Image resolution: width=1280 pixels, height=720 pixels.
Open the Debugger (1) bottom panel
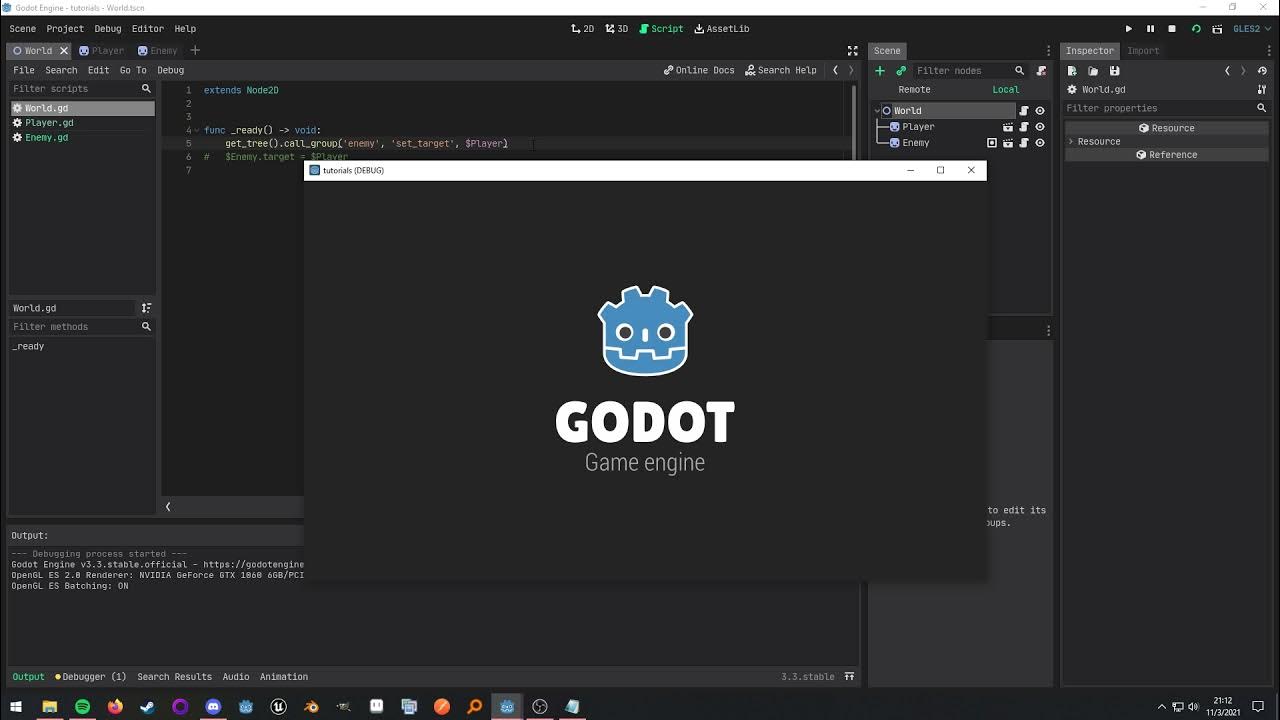[90, 677]
